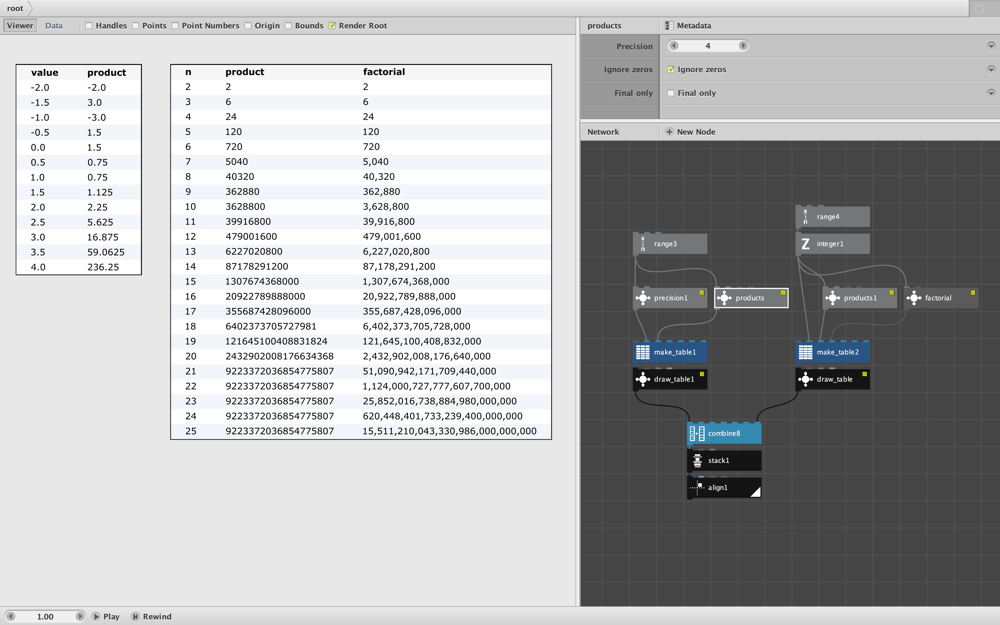Click cell 59.0625 in small table
1000x625 pixels.
click(x=106, y=252)
